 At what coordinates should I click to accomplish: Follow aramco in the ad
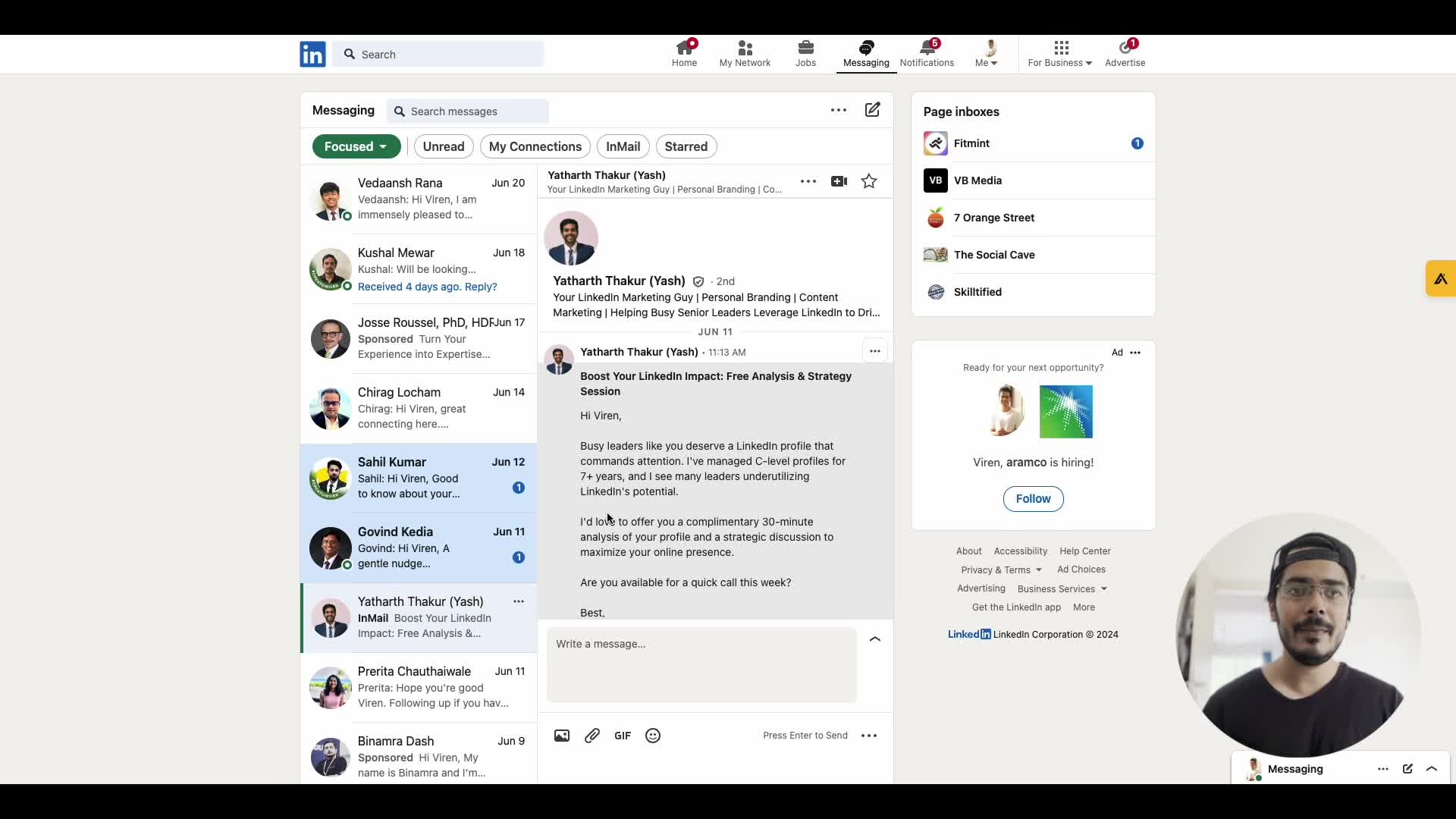[1033, 499]
